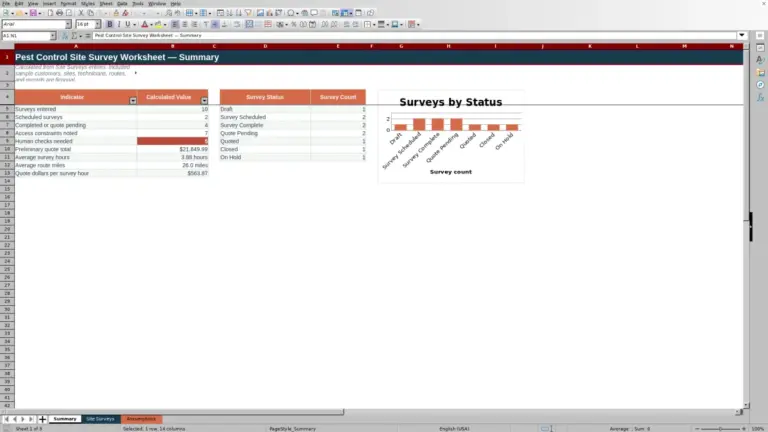Click the Cut scissors icon

coord(81,13)
